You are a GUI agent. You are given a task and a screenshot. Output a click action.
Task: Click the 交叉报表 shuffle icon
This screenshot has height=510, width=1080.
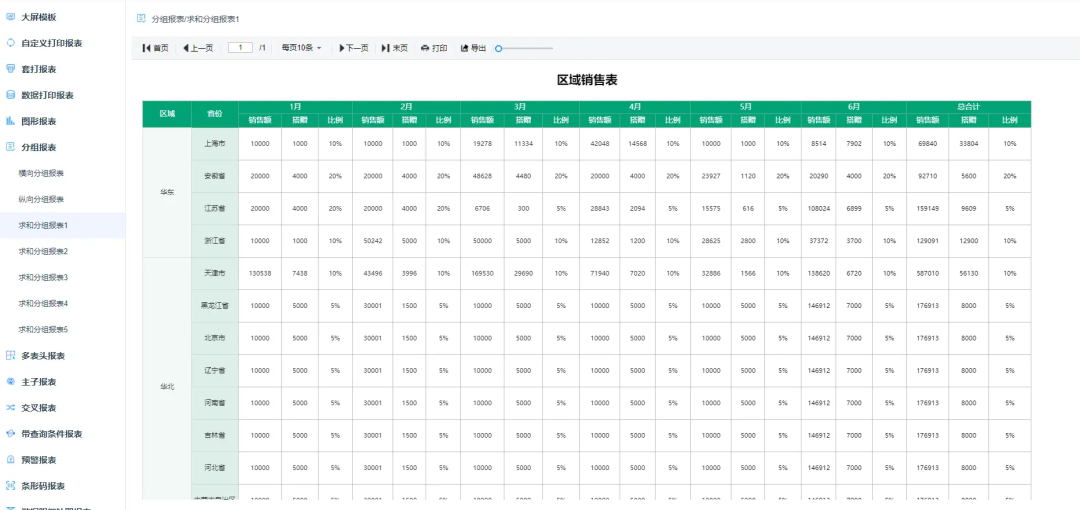tap(10, 408)
